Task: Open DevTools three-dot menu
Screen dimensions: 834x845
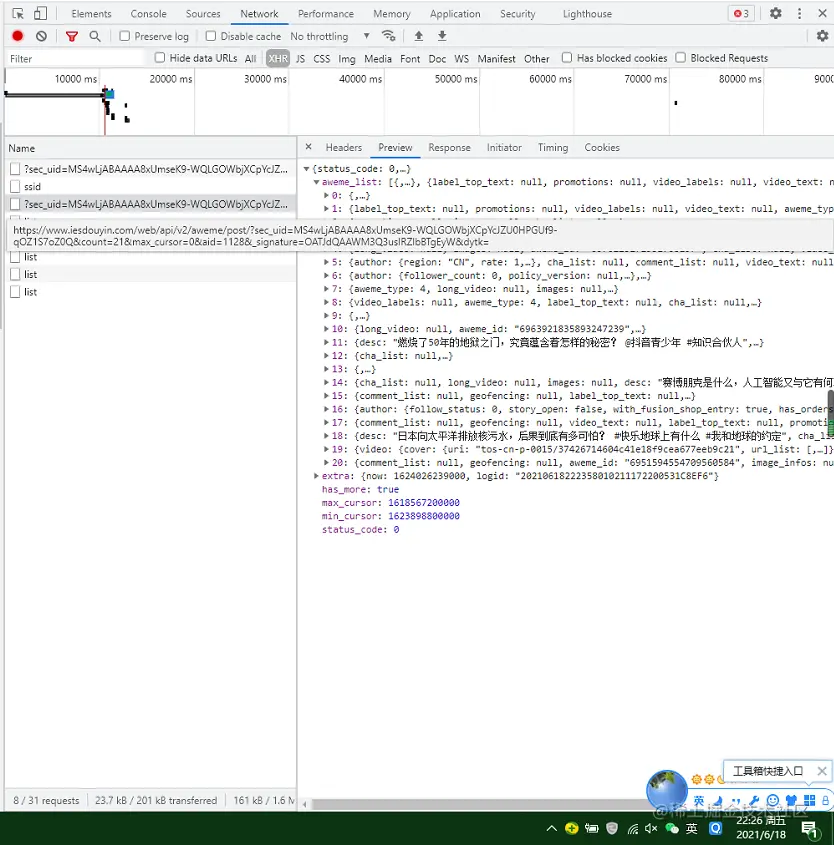Action: tap(800, 13)
